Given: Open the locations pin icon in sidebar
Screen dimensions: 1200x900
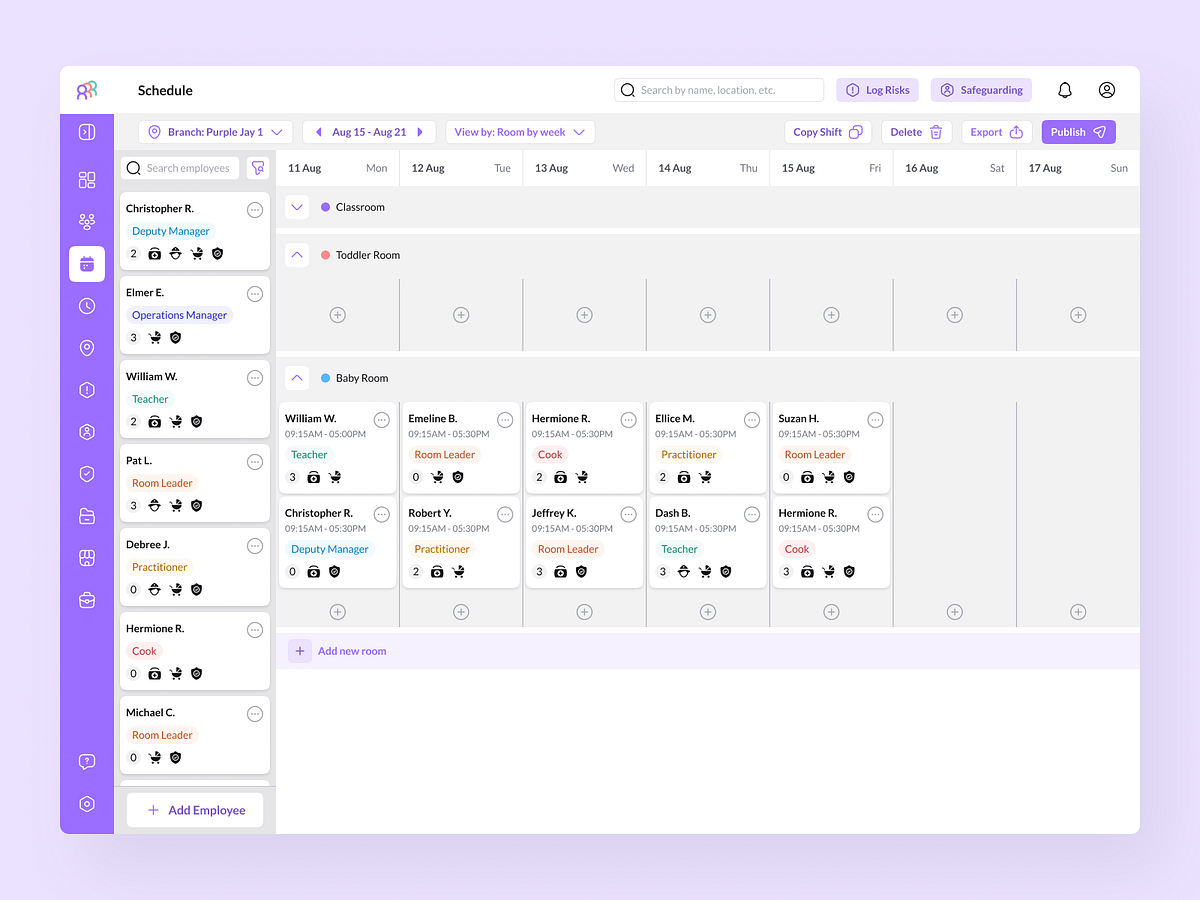Looking at the screenshot, I should pos(86,348).
